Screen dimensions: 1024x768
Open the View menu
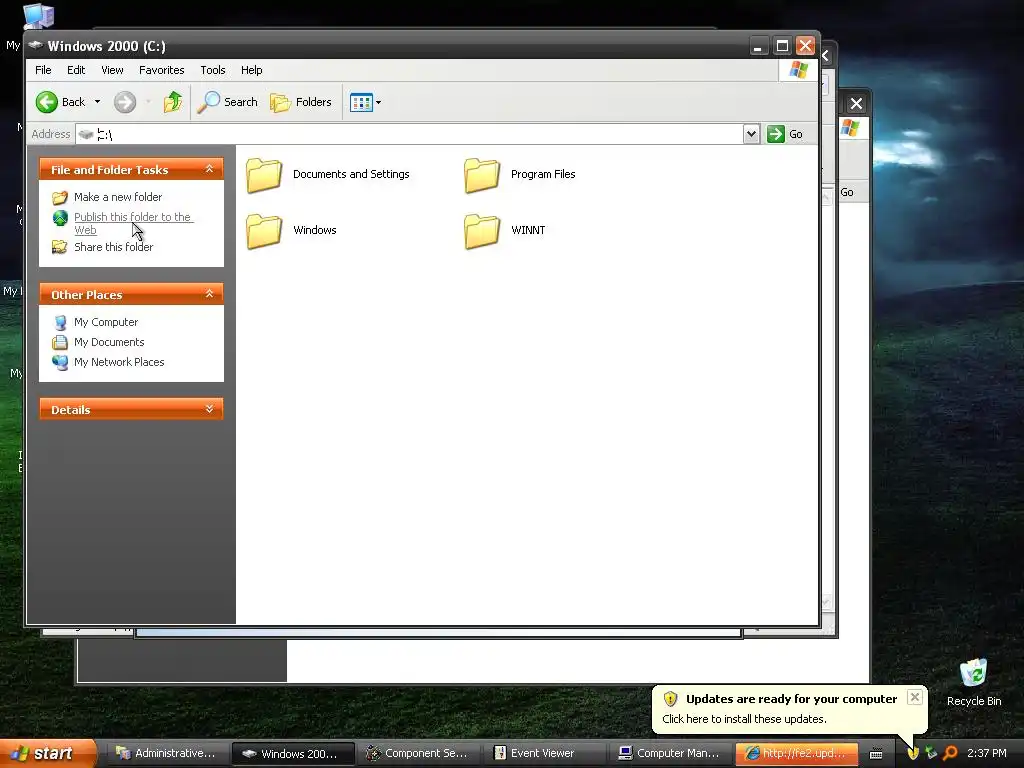[112, 70]
